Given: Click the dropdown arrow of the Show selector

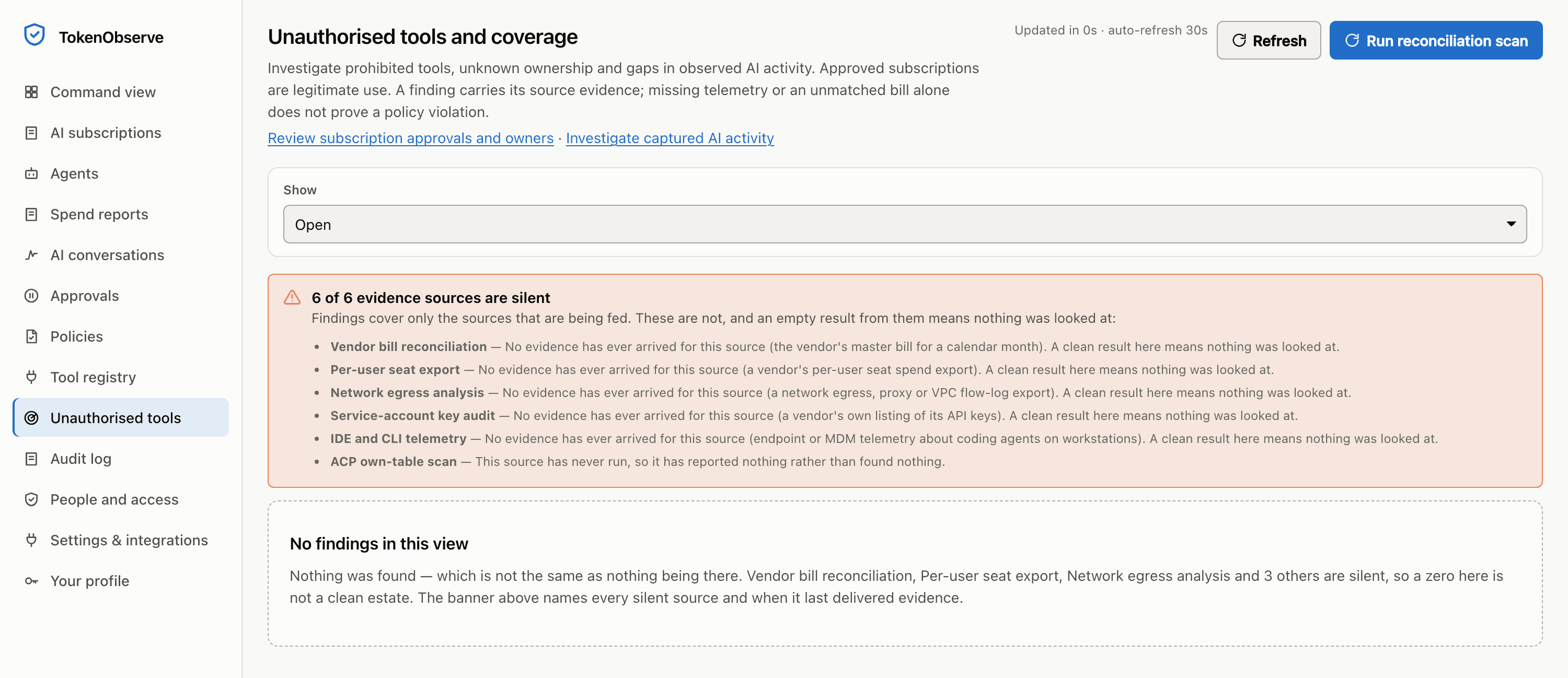Looking at the screenshot, I should click(x=1511, y=224).
